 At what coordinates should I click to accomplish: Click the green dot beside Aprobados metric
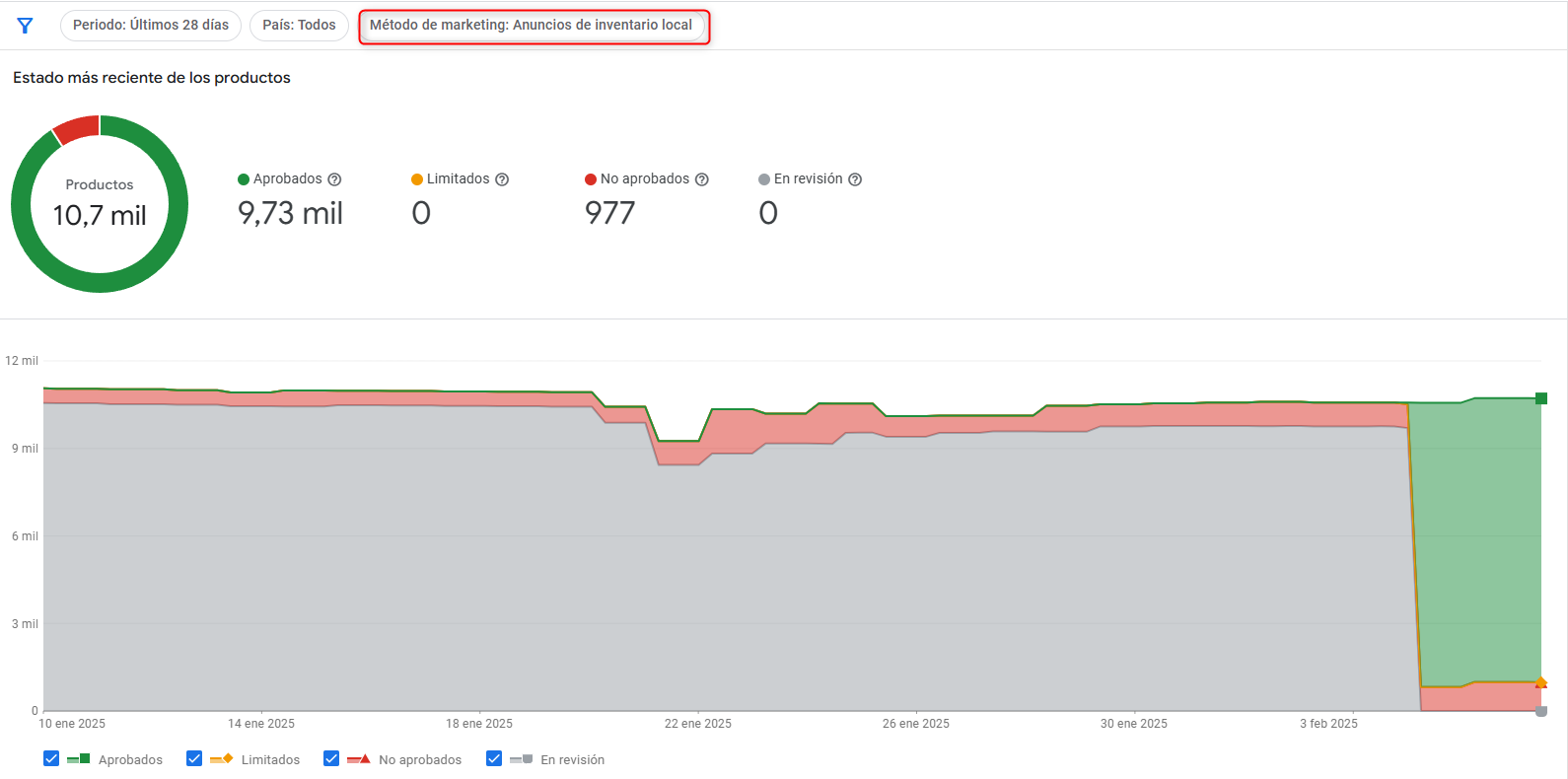click(x=244, y=179)
